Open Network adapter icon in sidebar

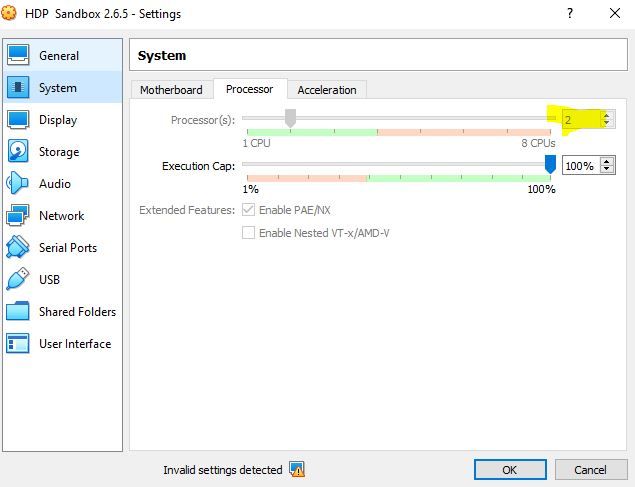click(x=18, y=216)
